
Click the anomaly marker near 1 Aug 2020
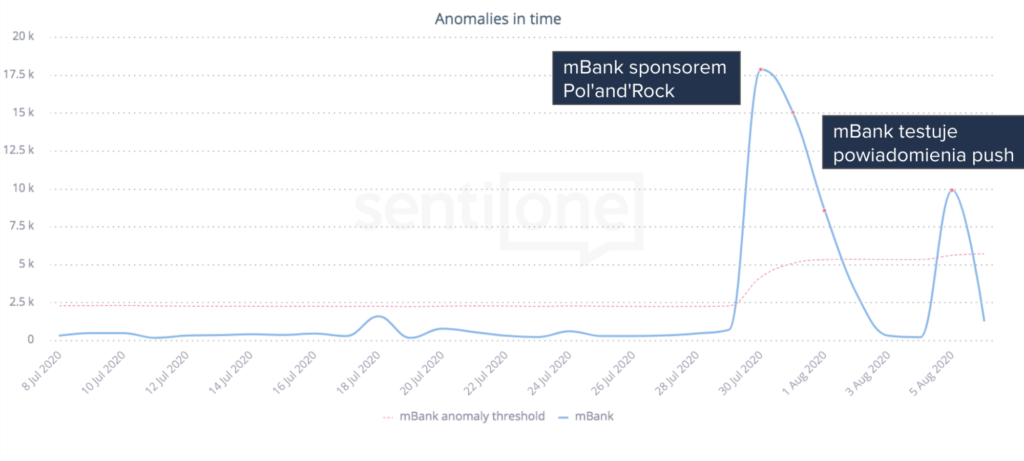coord(824,210)
